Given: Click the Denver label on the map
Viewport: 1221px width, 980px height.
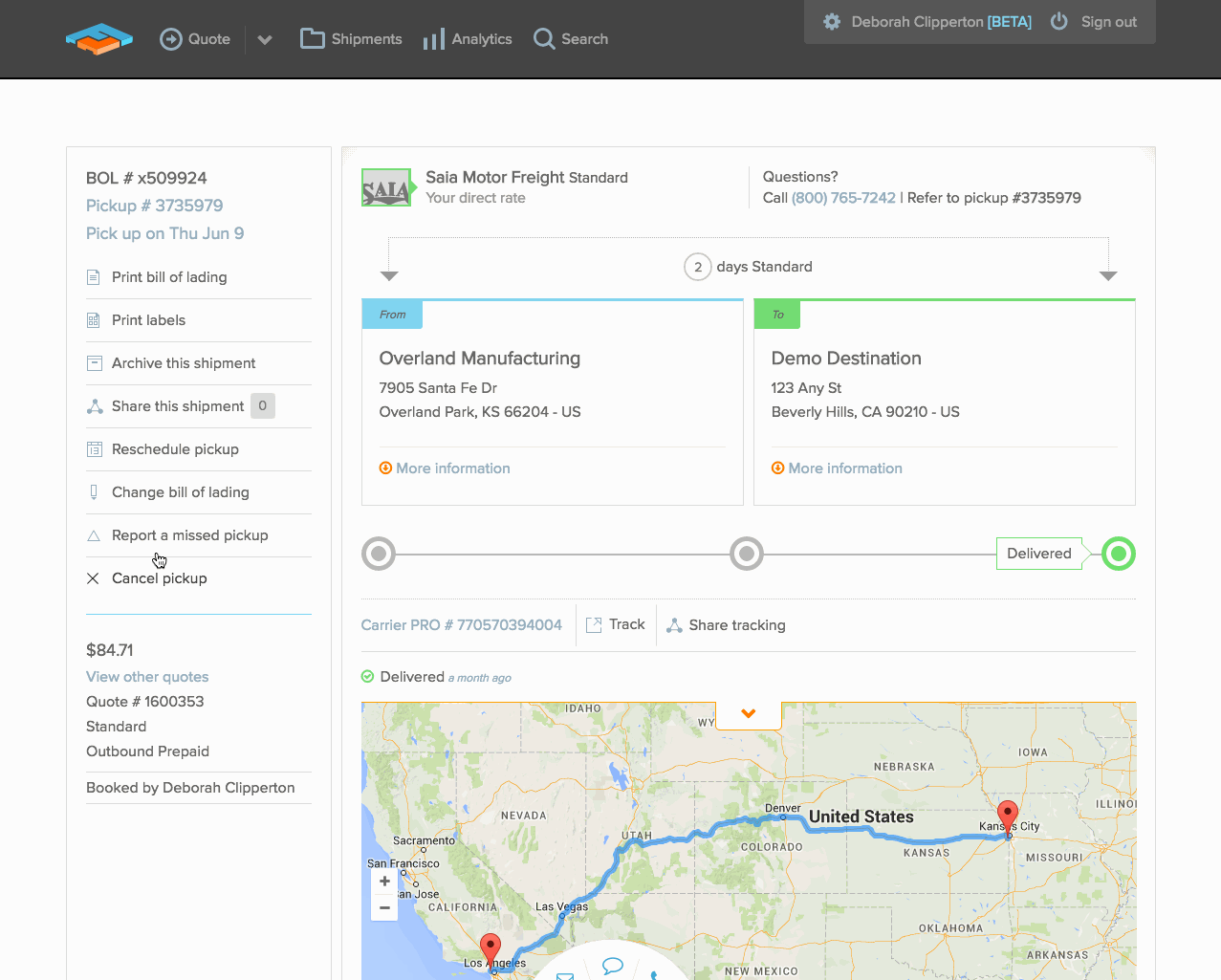Looking at the screenshot, I should (x=783, y=809).
